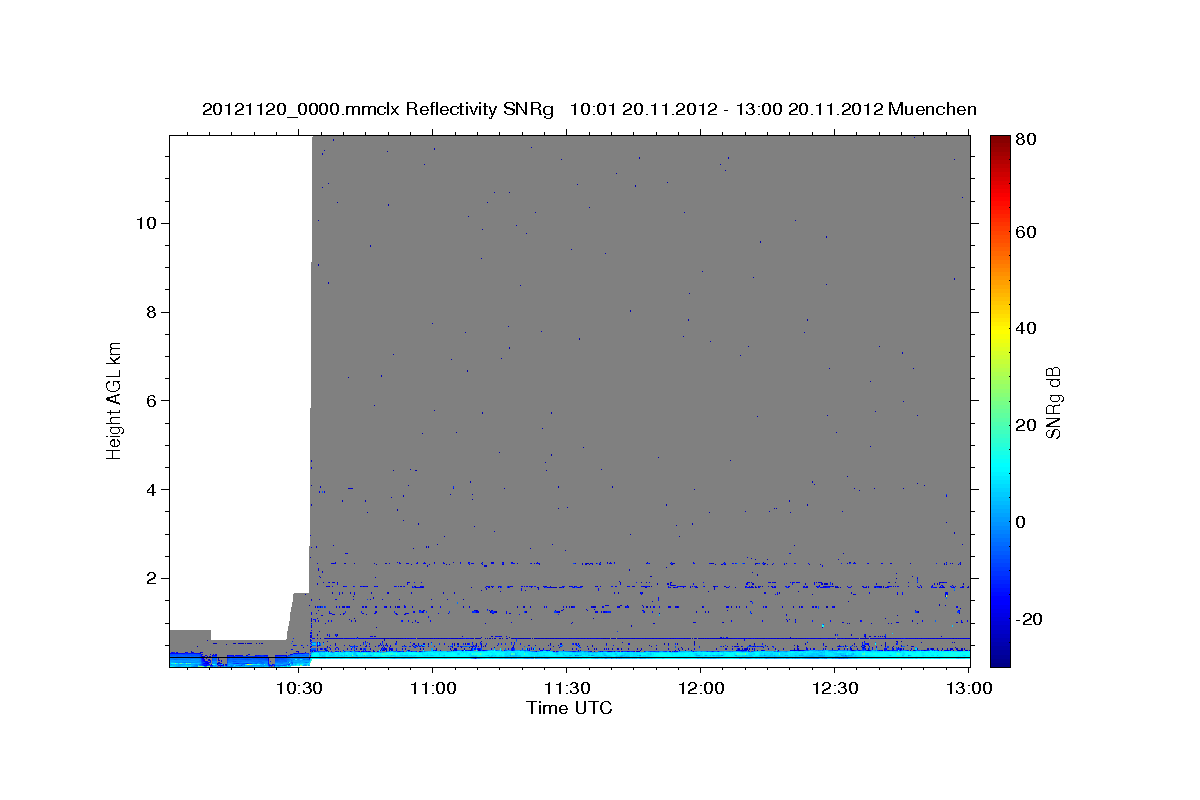The image size is (1200, 800).
Task: Click the 'Time UTC' axis label
Action: 569,708
